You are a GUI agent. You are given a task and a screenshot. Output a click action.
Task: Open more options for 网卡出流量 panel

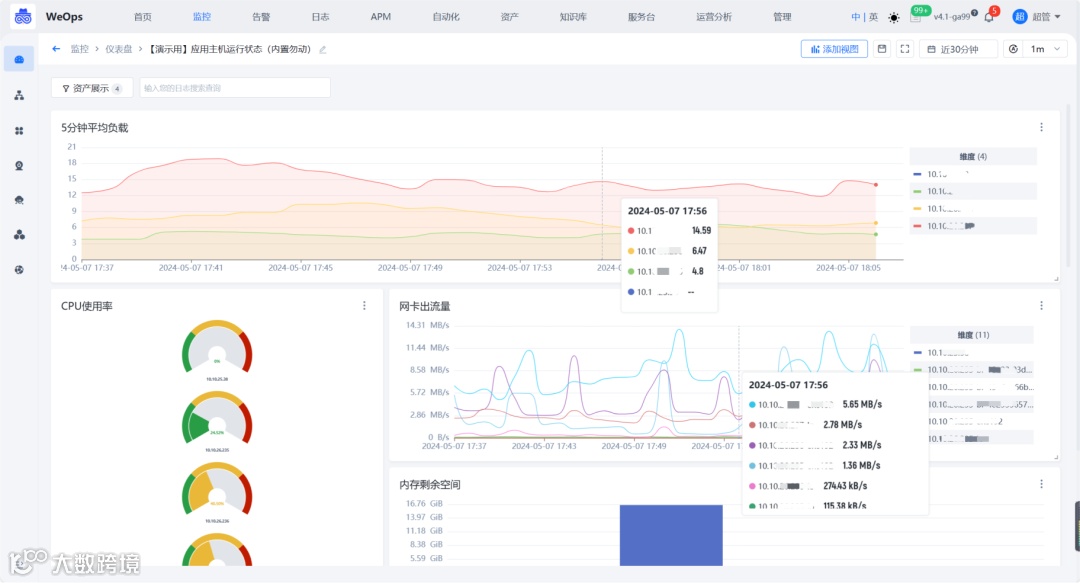[x=1041, y=306]
